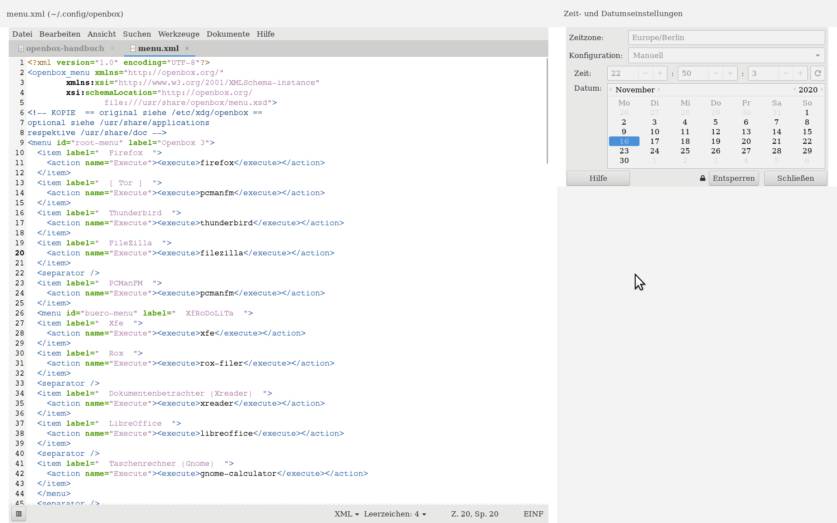The width and height of the screenshot is (837, 523).
Task: Close the menu.xml tab
Action: point(187,48)
